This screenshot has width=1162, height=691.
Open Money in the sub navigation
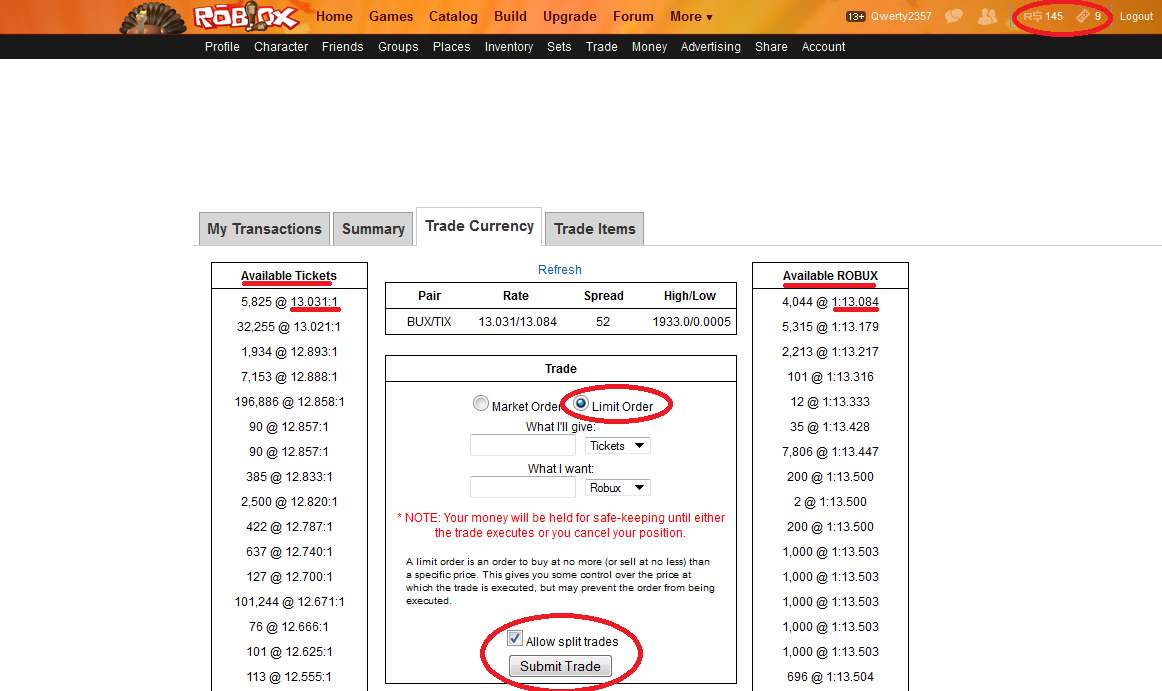pos(649,47)
